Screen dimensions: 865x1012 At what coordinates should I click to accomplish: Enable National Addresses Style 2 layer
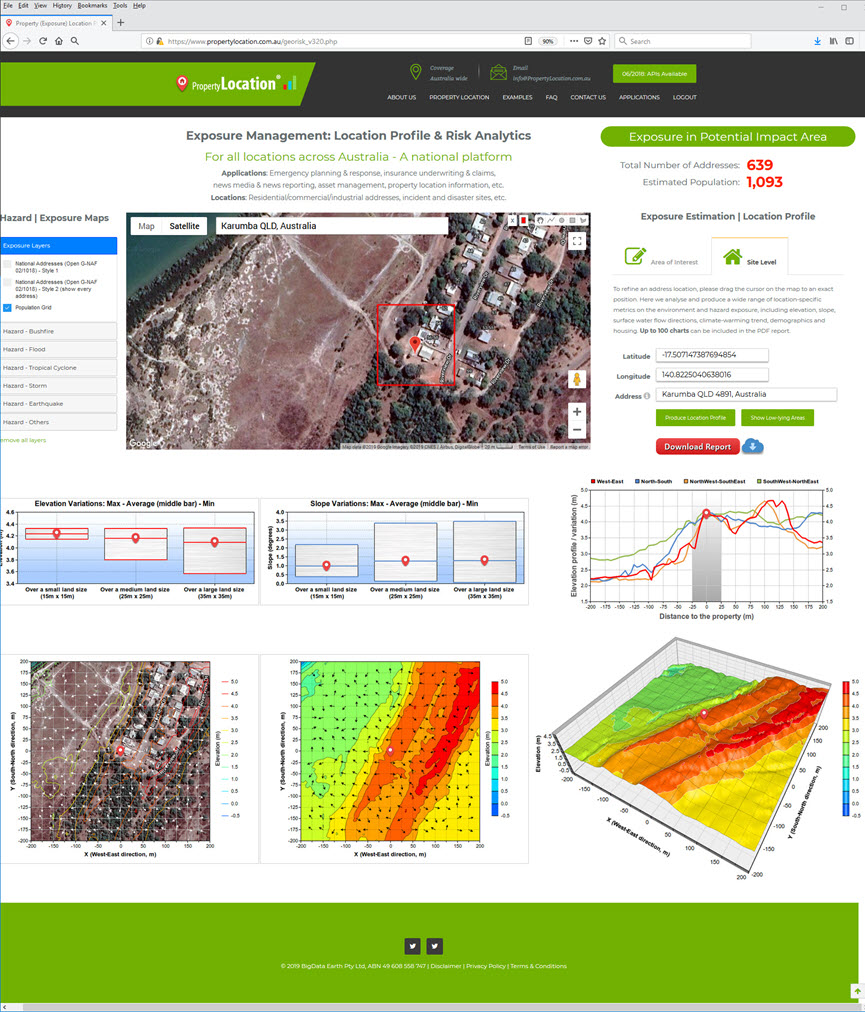click(x=8, y=285)
